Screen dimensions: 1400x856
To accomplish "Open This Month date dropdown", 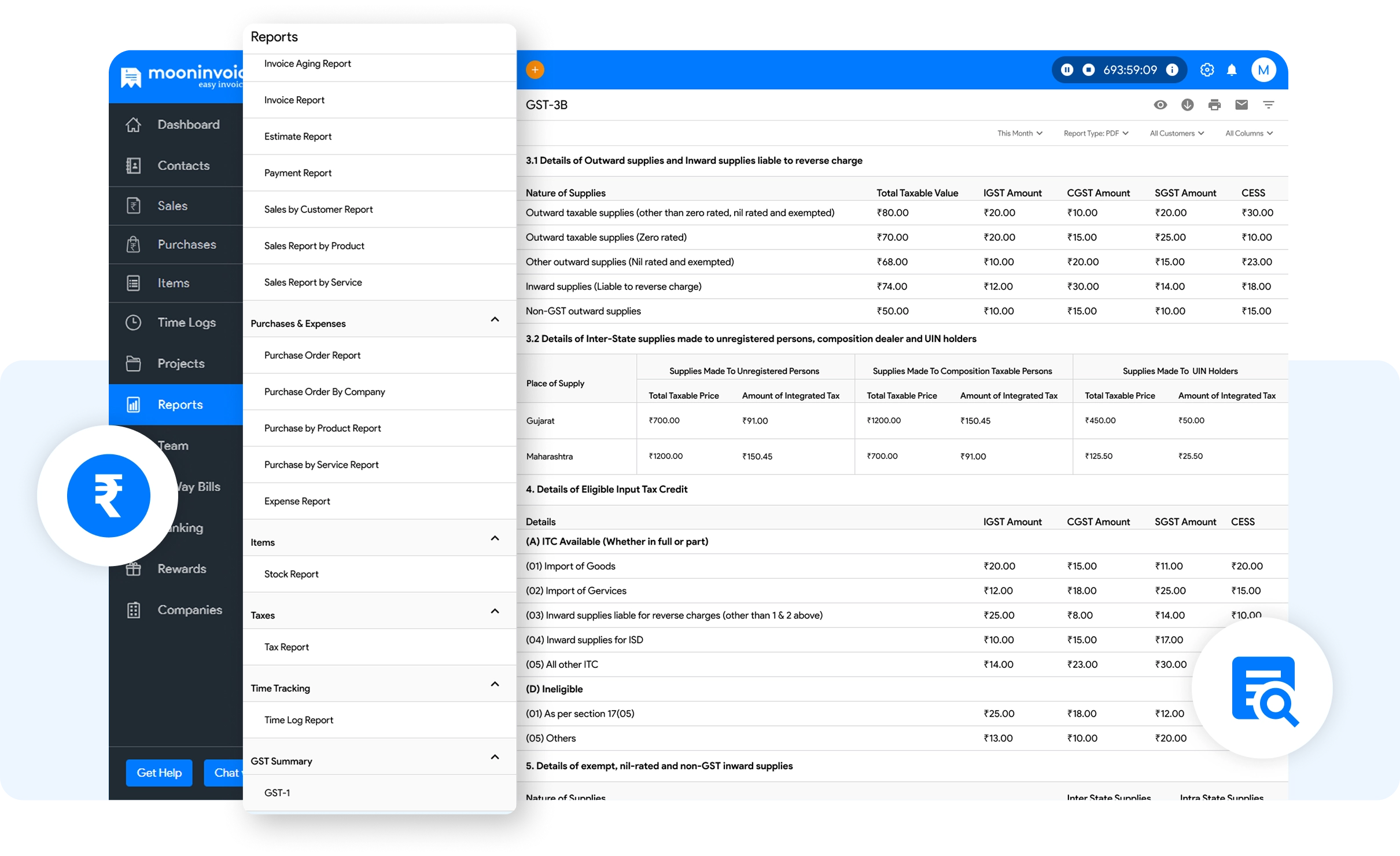I will [x=1019, y=133].
